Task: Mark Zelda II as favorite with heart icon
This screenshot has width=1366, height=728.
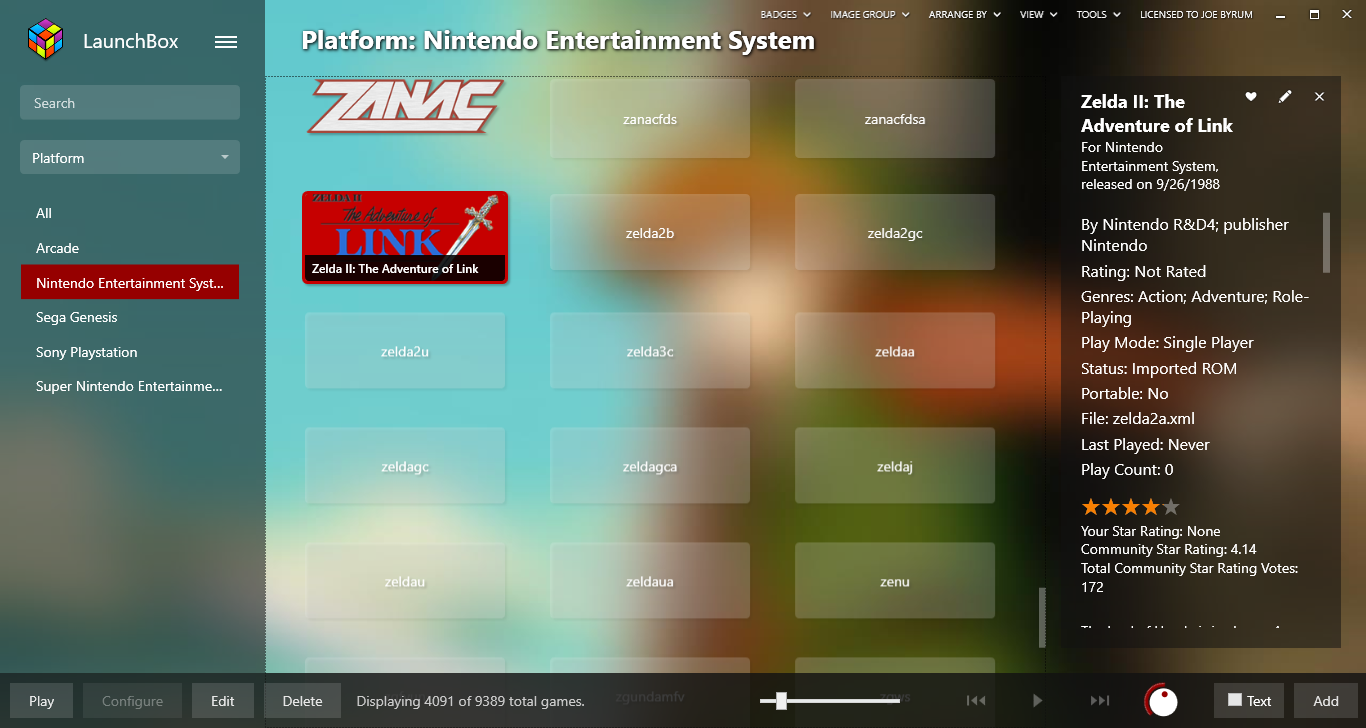Action: click(1251, 96)
